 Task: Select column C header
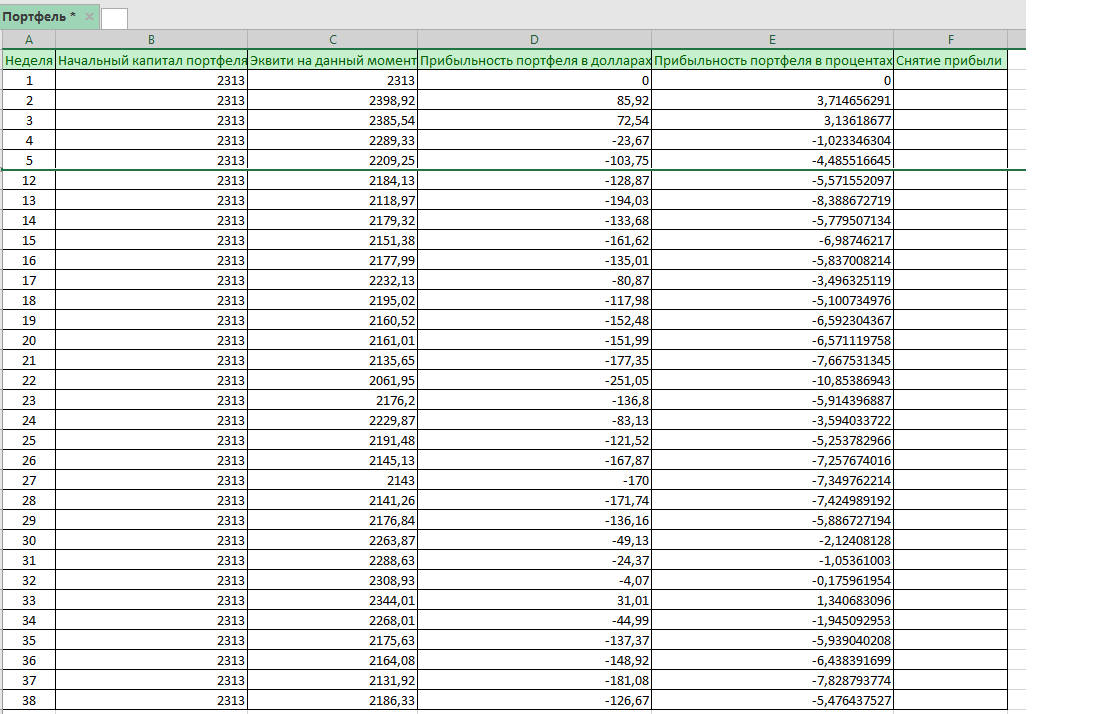click(x=332, y=40)
